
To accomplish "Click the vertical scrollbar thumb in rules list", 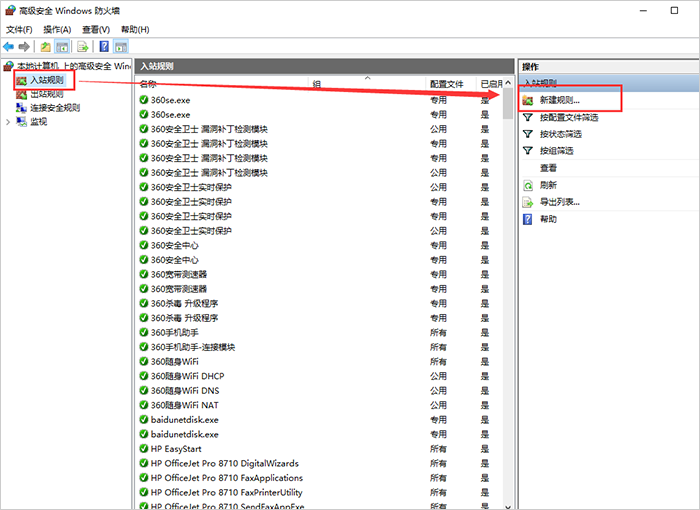I will click(508, 104).
